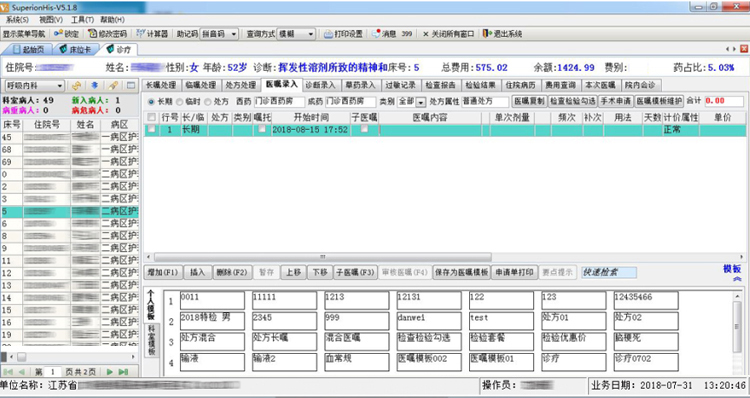Go to previous page of patient list
The image size is (750, 398).
point(22,372)
